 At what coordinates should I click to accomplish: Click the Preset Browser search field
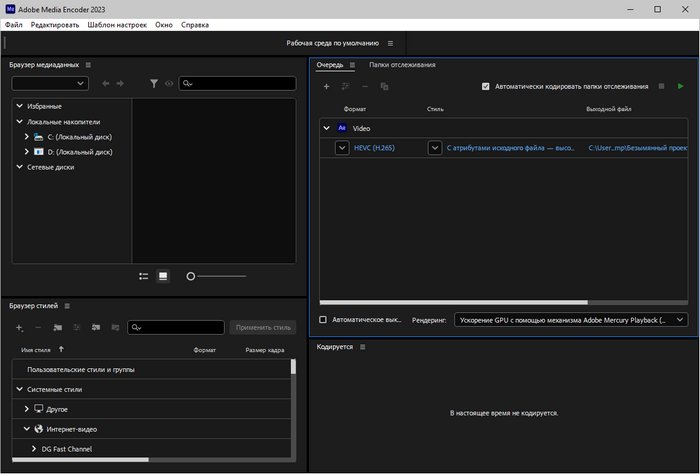176,327
